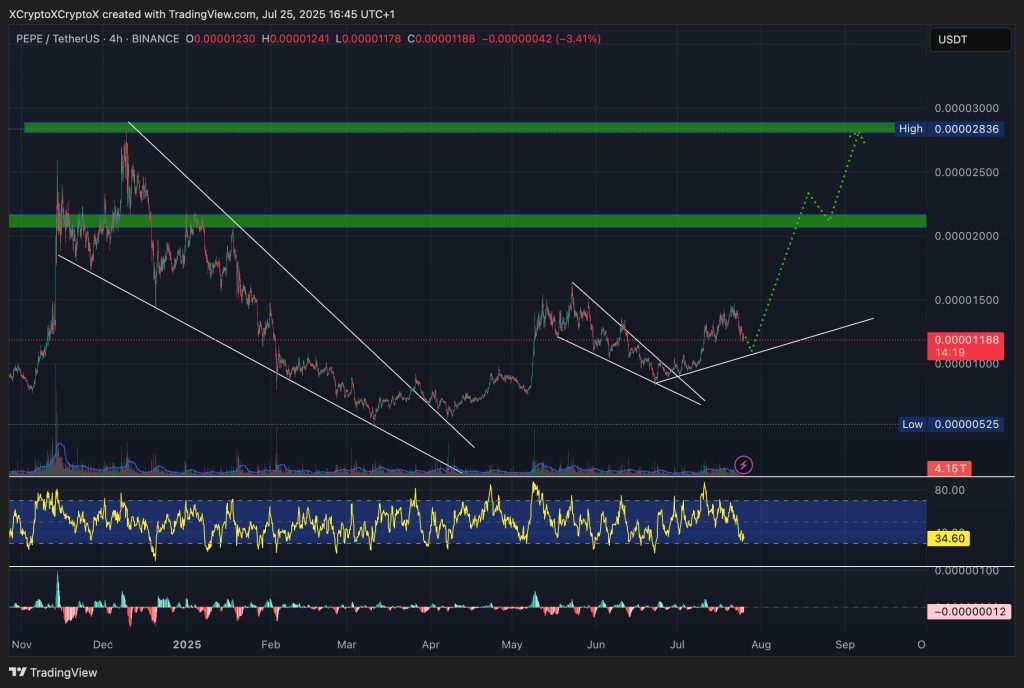The width and height of the screenshot is (1024, 688).
Task: Click the 80.00 level on RSI scale
Action: pos(950,490)
